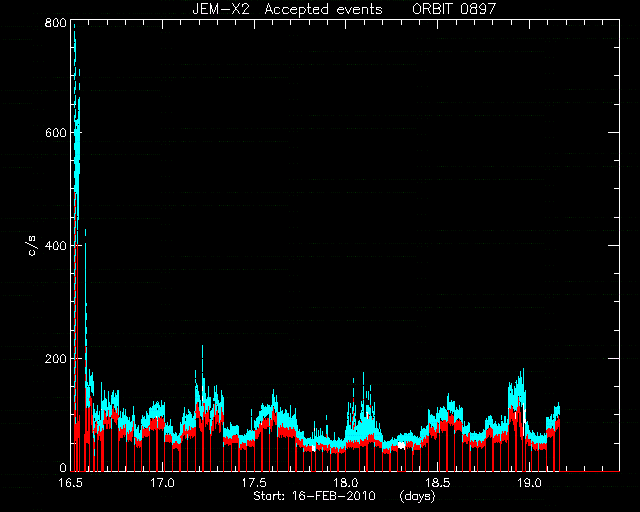Click the 'ORBIT 0897' label in title

[454, 9]
